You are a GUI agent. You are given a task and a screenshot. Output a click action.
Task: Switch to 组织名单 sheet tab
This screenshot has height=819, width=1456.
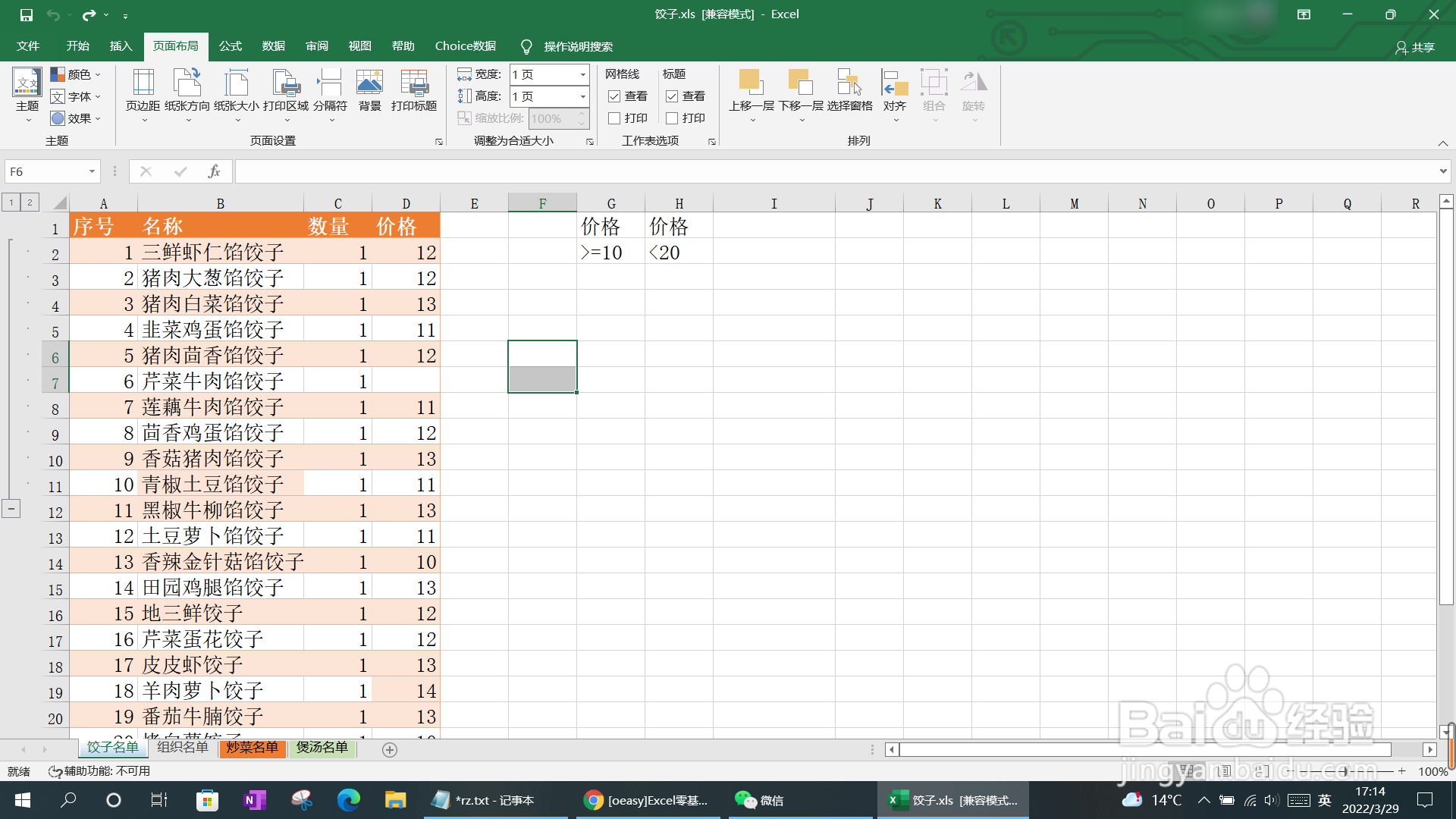(x=183, y=747)
